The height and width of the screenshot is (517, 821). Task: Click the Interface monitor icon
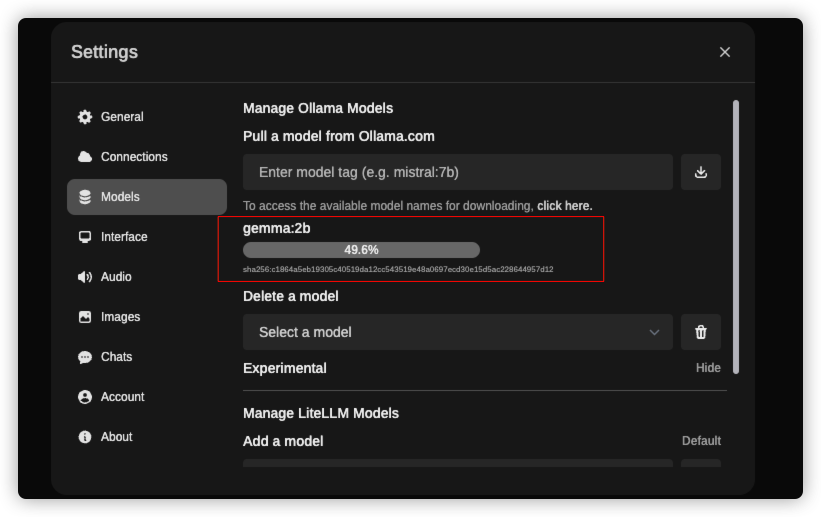(x=85, y=237)
